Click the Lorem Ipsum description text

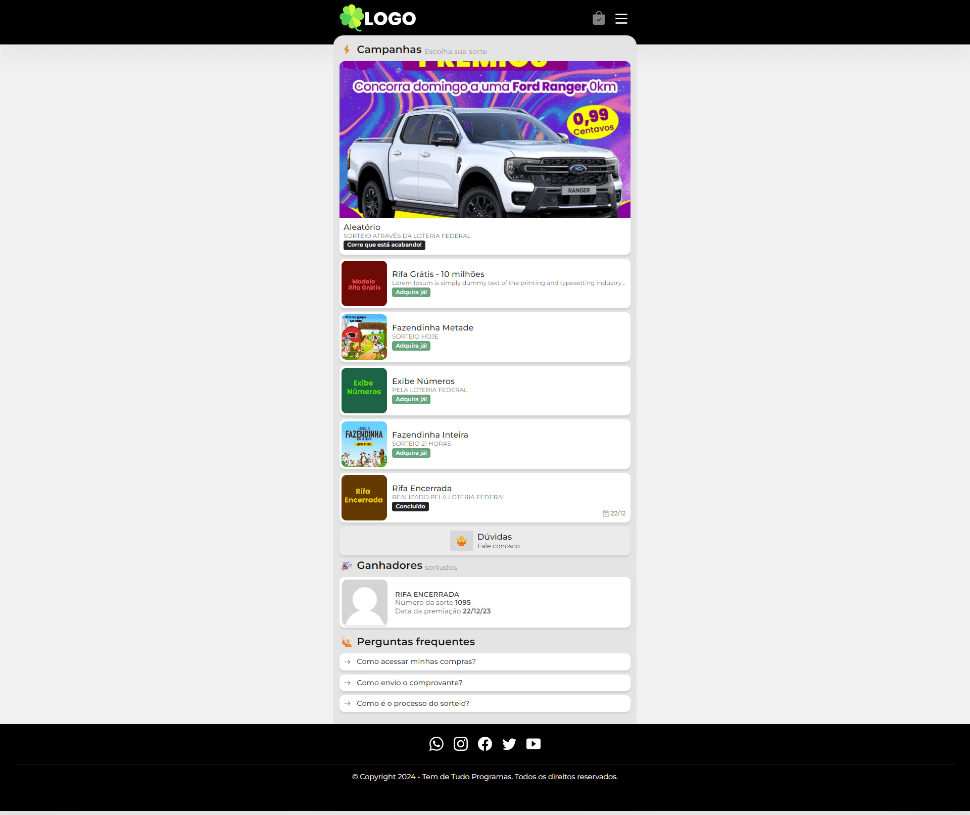(x=509, y=283)
